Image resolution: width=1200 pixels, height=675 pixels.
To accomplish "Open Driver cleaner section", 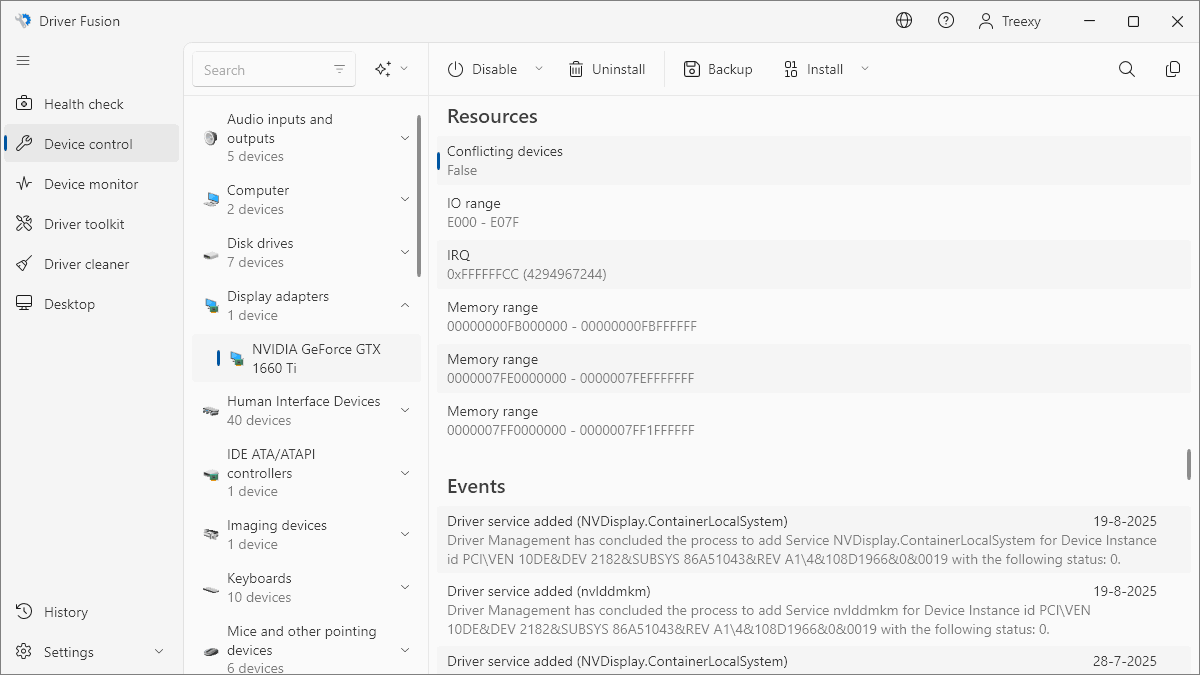I will point(86,264).
